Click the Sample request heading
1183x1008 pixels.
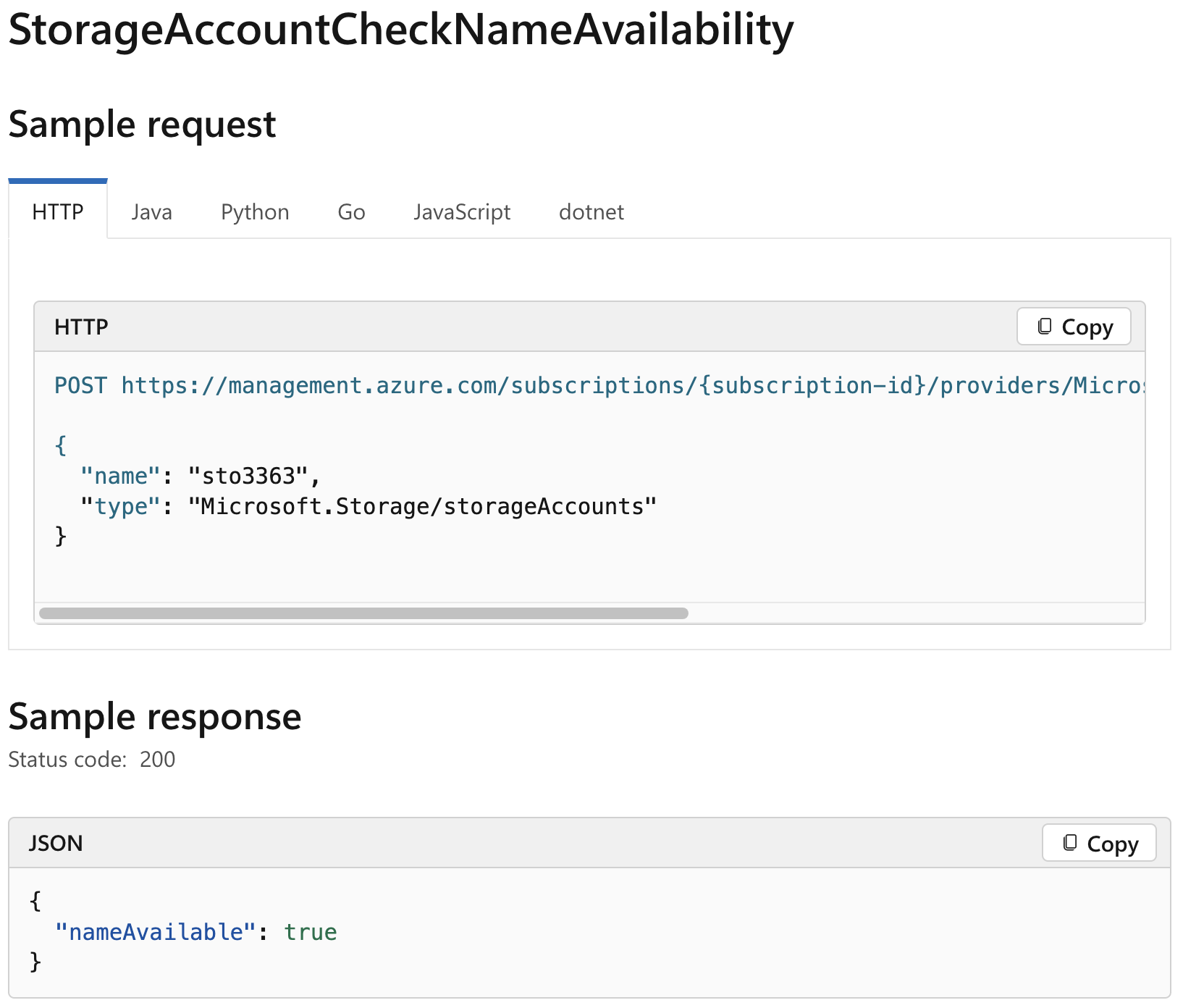[142, 125]
